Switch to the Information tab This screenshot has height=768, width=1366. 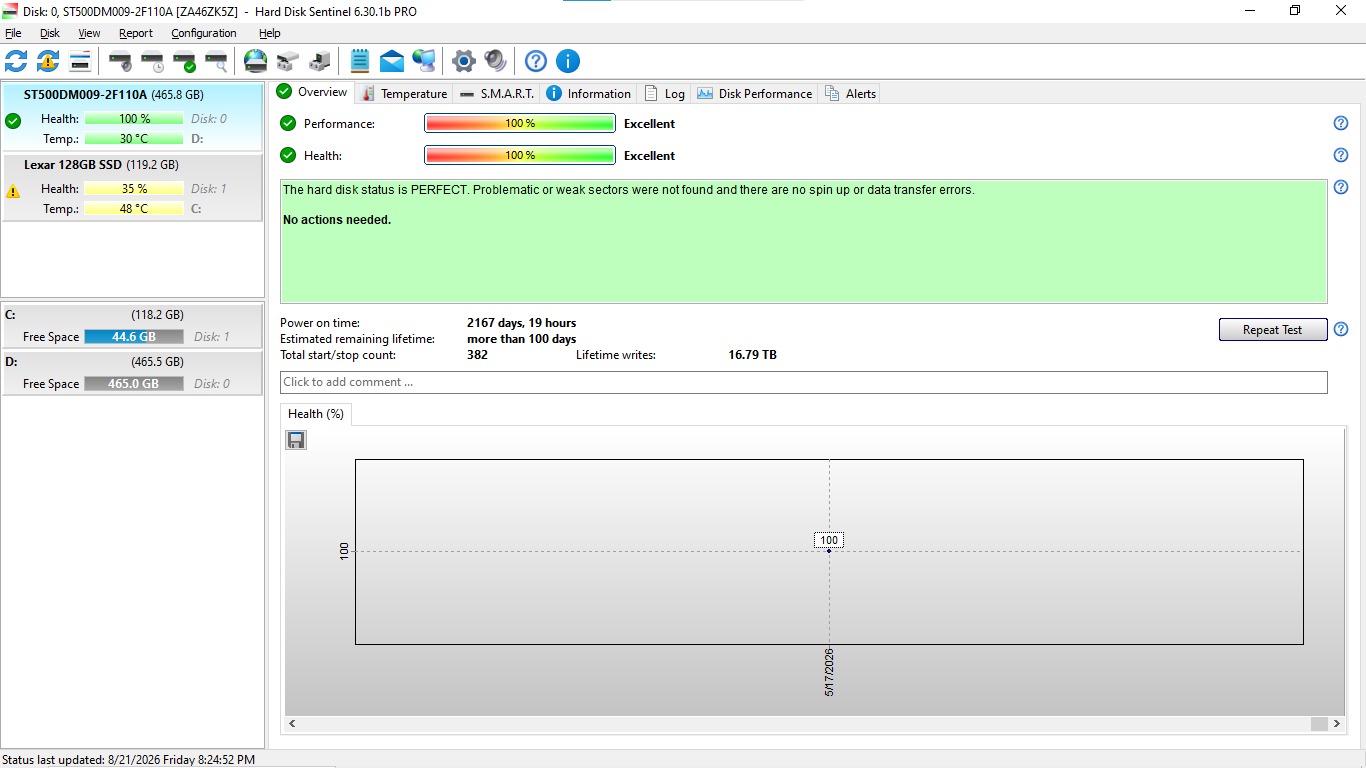pyautogui.click(x=589, y=94)
